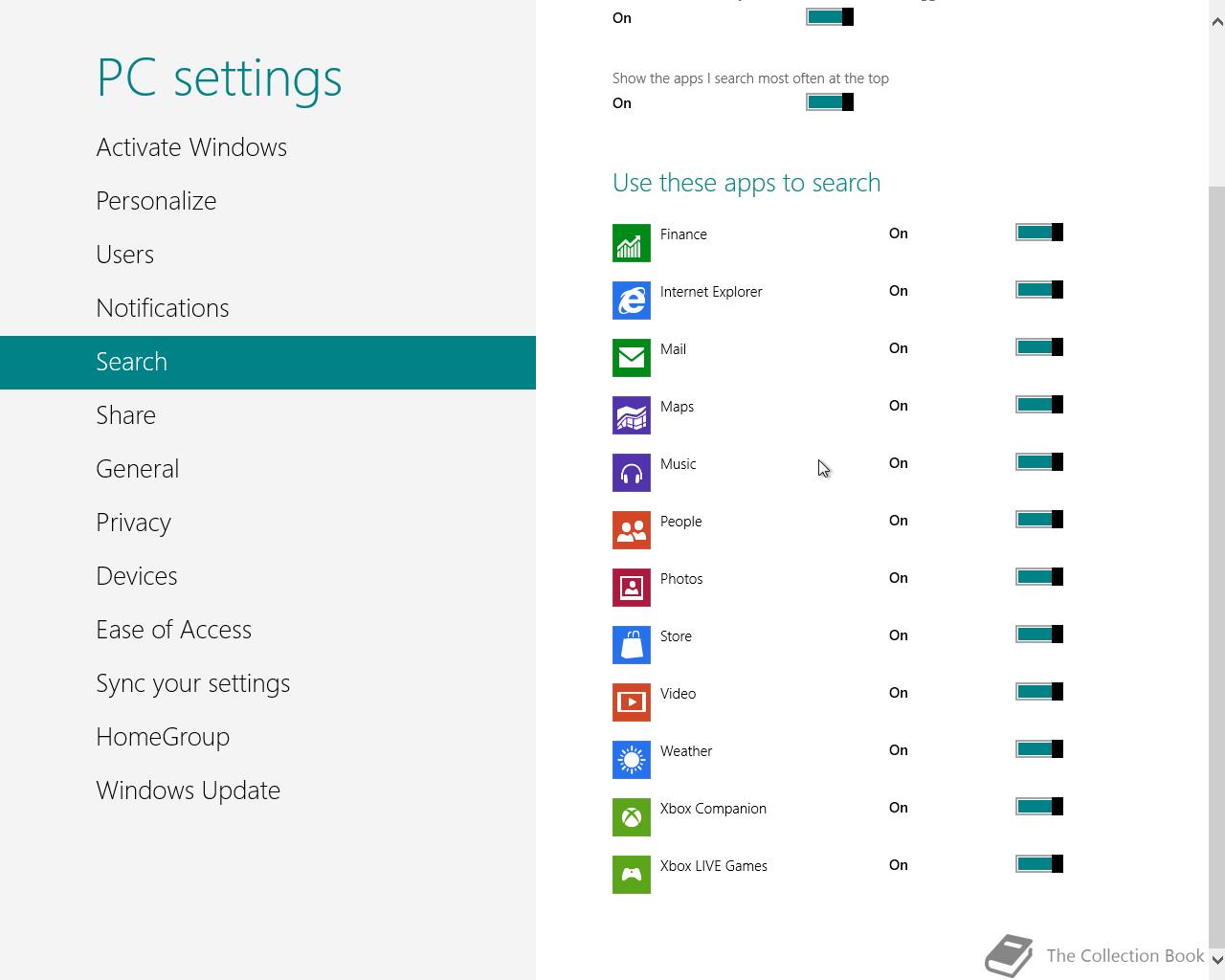Viewport: 1225px width, 980px height.
Task: Select the Search category
Action: click(268, 362)
